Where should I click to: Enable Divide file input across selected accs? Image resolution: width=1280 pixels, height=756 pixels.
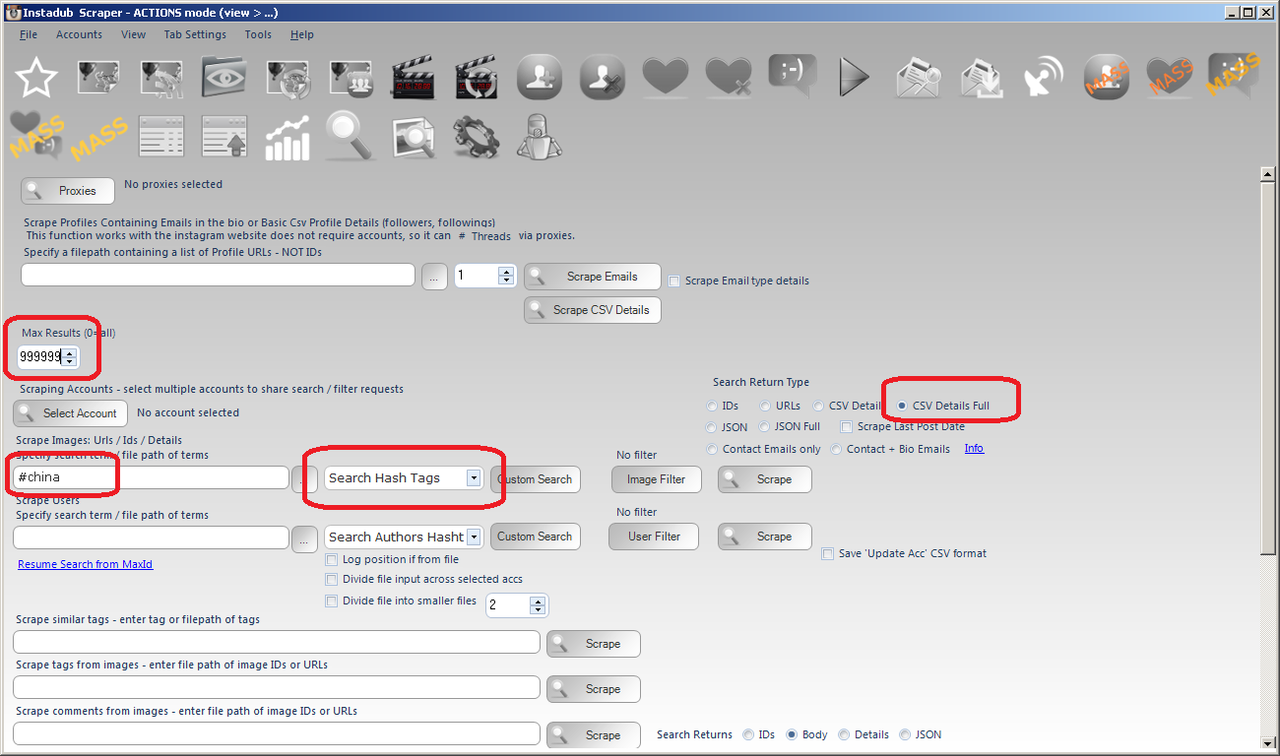point(332,579)
